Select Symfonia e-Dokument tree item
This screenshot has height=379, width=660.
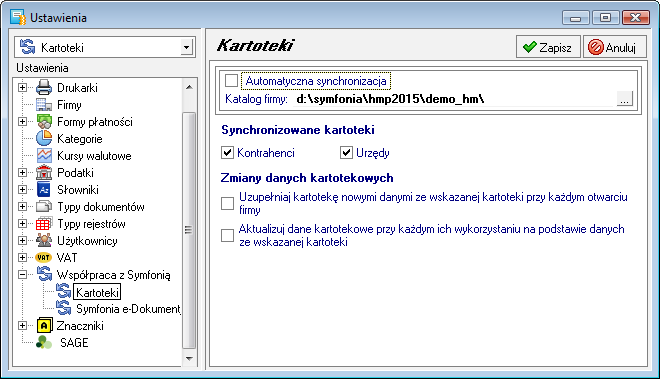pos(128,309)
